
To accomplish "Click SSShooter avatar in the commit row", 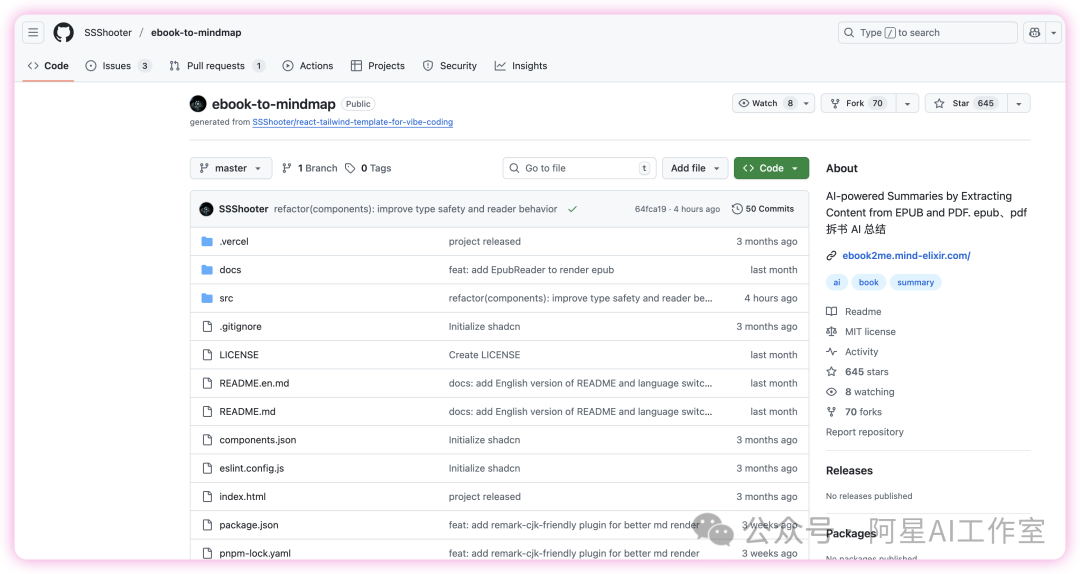I will click(206, 209).
